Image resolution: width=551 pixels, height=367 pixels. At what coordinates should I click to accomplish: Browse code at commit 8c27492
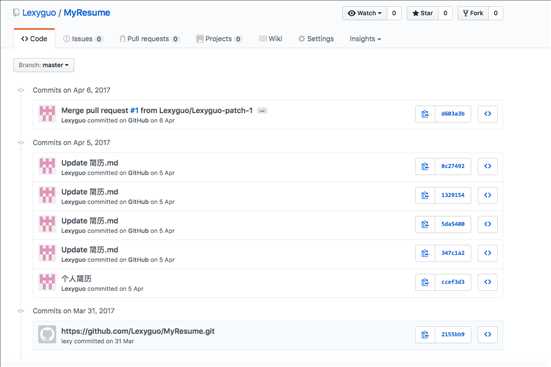coord(487,166)
